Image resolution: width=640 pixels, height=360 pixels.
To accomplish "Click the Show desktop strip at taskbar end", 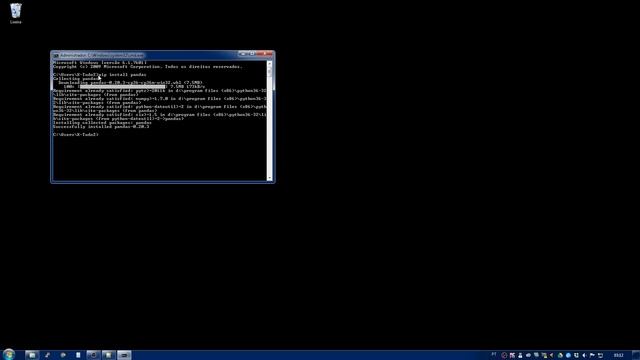I will [x=636, y=355].
